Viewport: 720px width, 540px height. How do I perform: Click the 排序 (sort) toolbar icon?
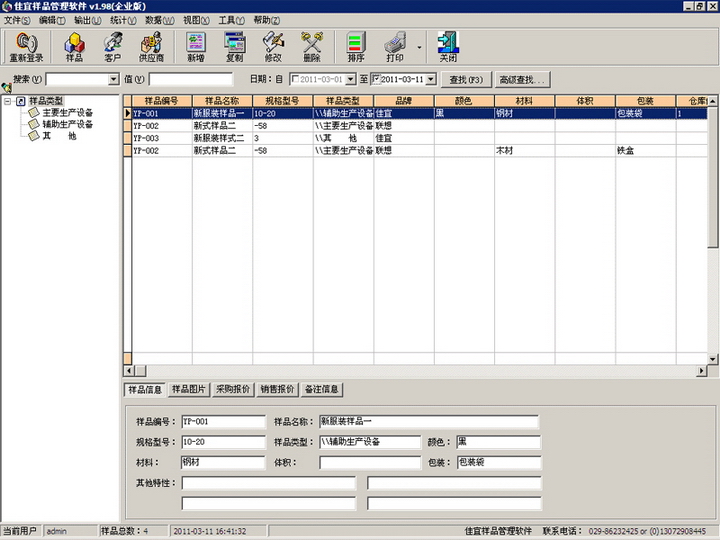coord(356,46)
